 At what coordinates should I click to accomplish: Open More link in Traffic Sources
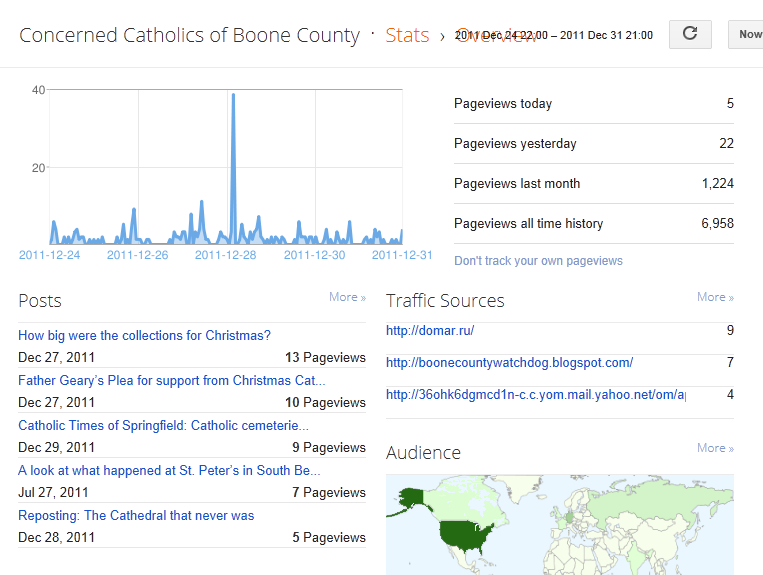pyautogui.click(x=715, y=297)
